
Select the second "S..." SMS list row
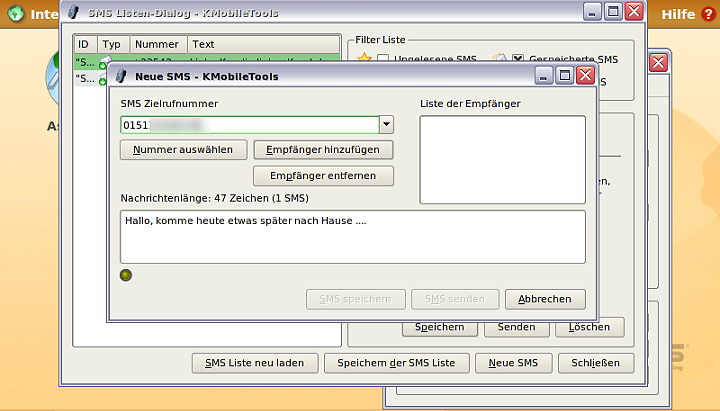90,79
